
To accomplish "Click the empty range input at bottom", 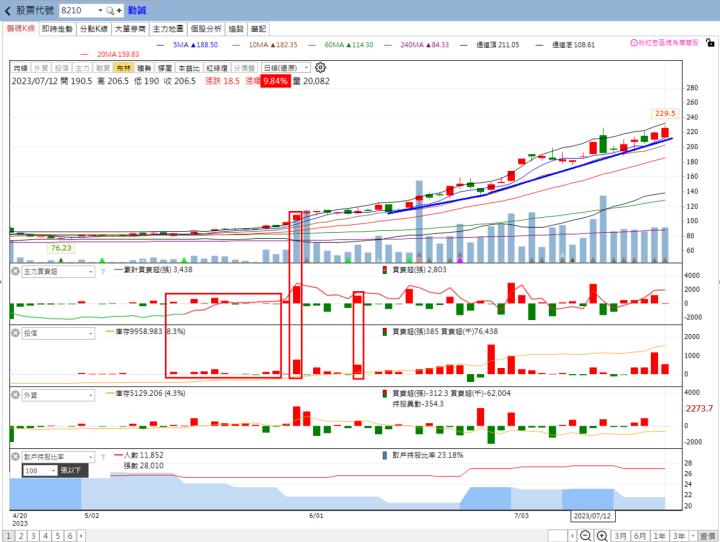I will (x=557, y=536).
